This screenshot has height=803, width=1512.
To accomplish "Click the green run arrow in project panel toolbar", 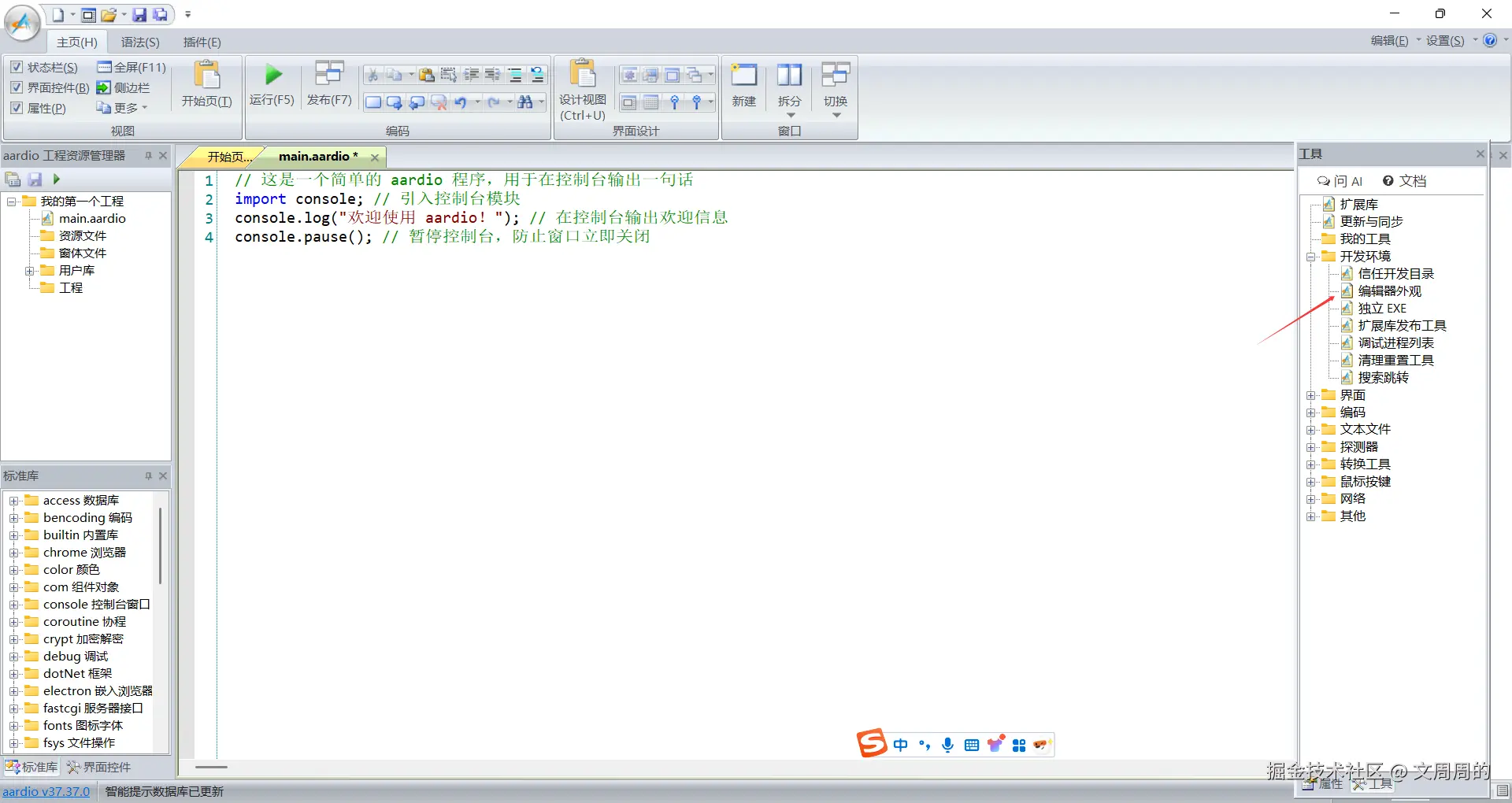I will pos(56,179).
